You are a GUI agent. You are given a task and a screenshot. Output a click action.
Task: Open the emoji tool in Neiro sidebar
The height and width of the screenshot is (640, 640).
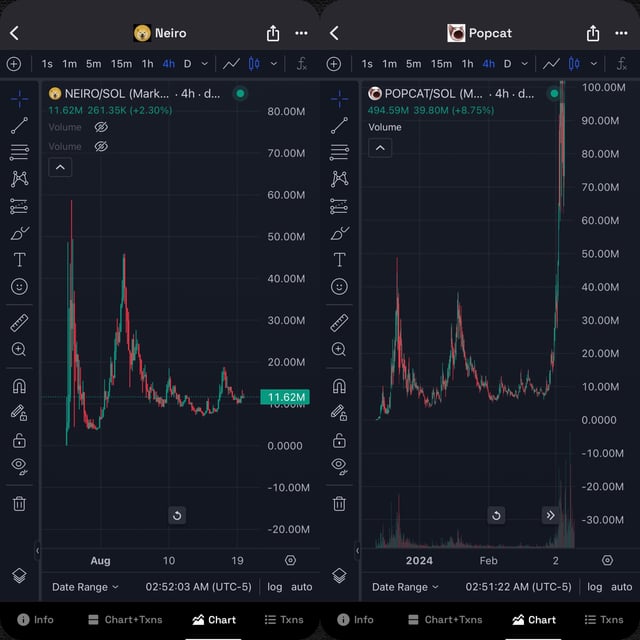(19, 287)
